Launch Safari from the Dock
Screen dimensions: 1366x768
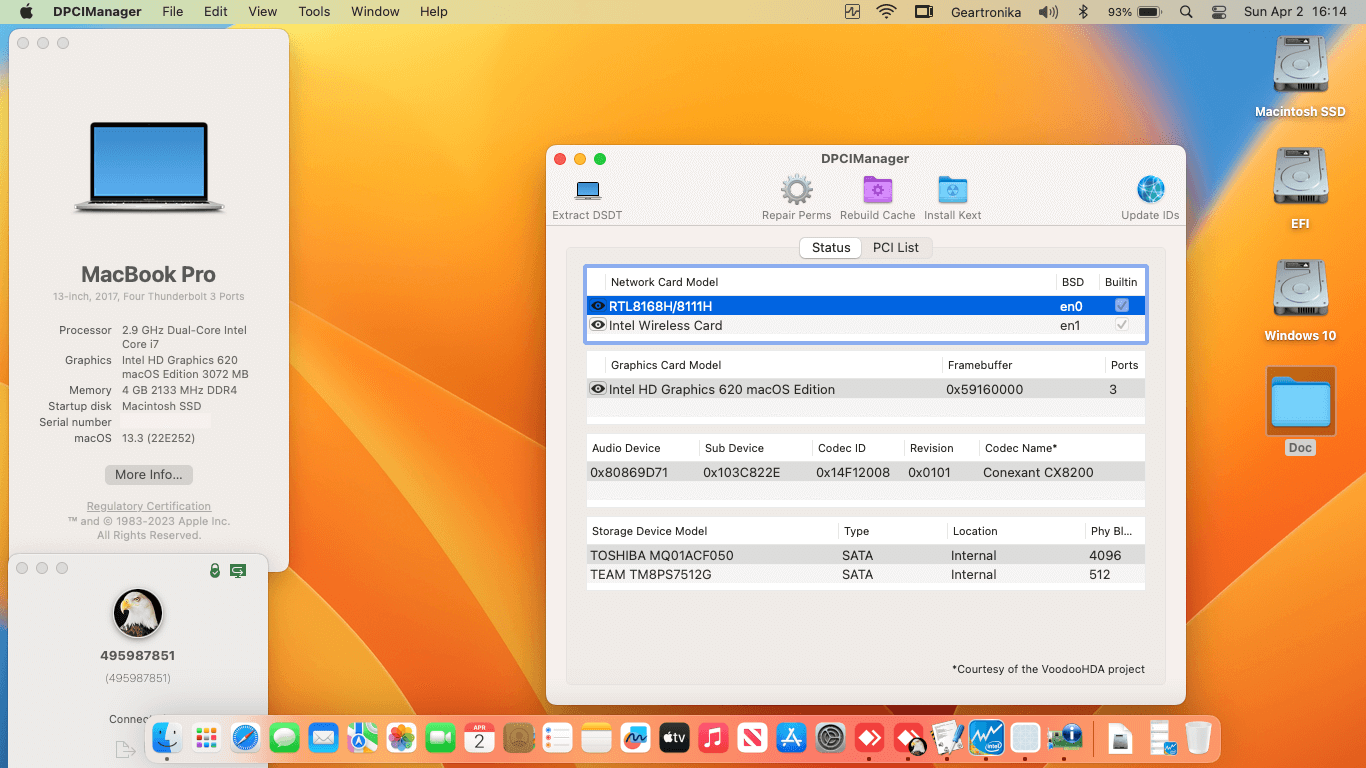pyautogui.click(x=245, y=738)
